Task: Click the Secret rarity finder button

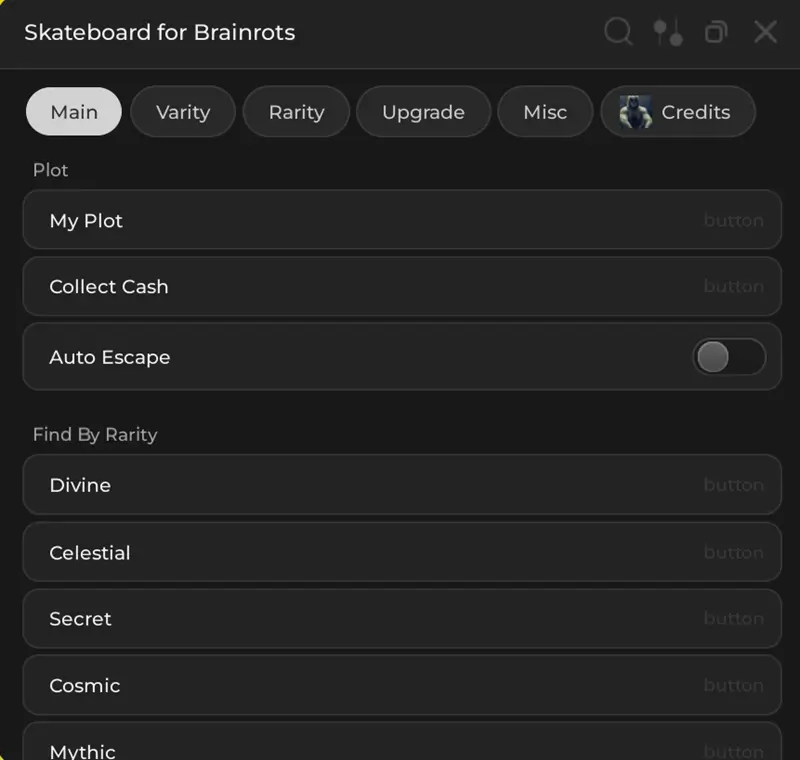Action: tap(400, 618)
